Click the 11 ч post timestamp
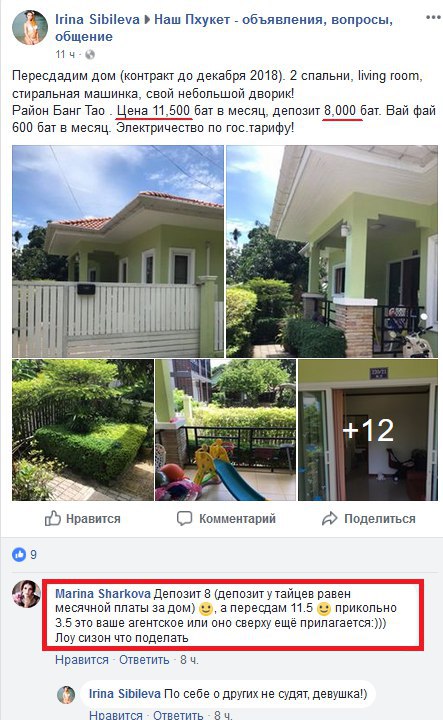Screen dimensions: 443x720 point(65,55)
